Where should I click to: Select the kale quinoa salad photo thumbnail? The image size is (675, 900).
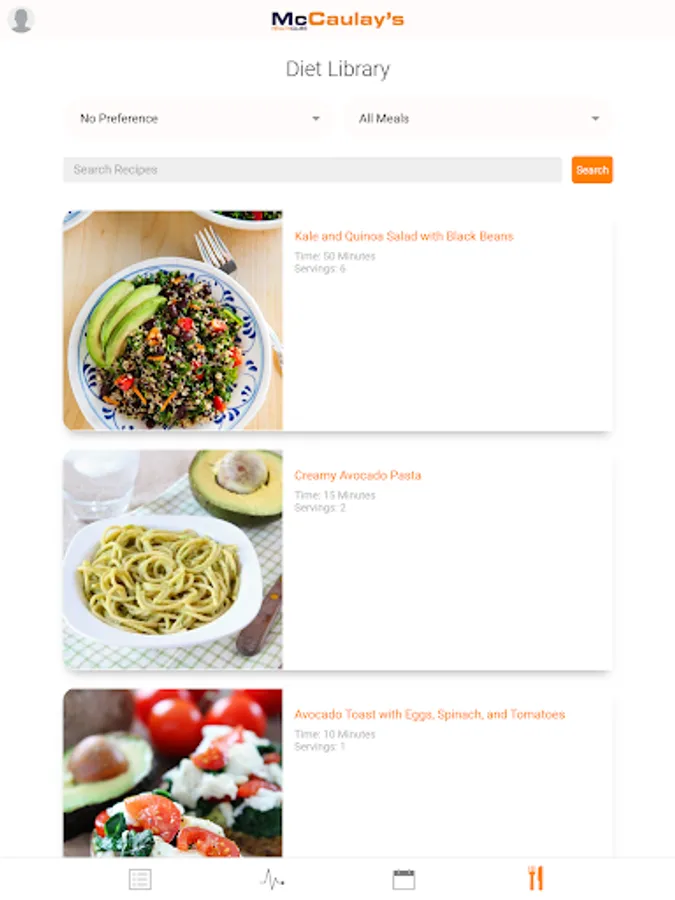pyautogui.click(x=173, y=320)
